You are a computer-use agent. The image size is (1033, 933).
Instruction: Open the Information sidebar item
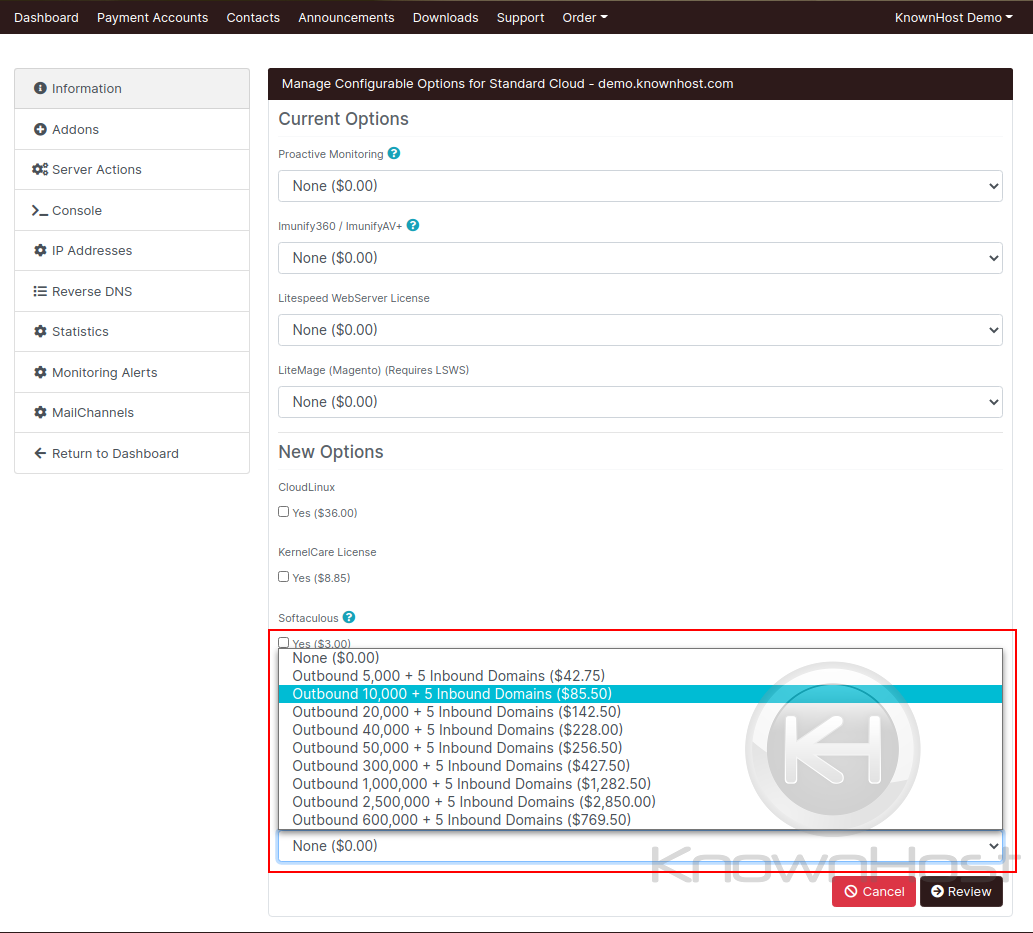point(132,88)
